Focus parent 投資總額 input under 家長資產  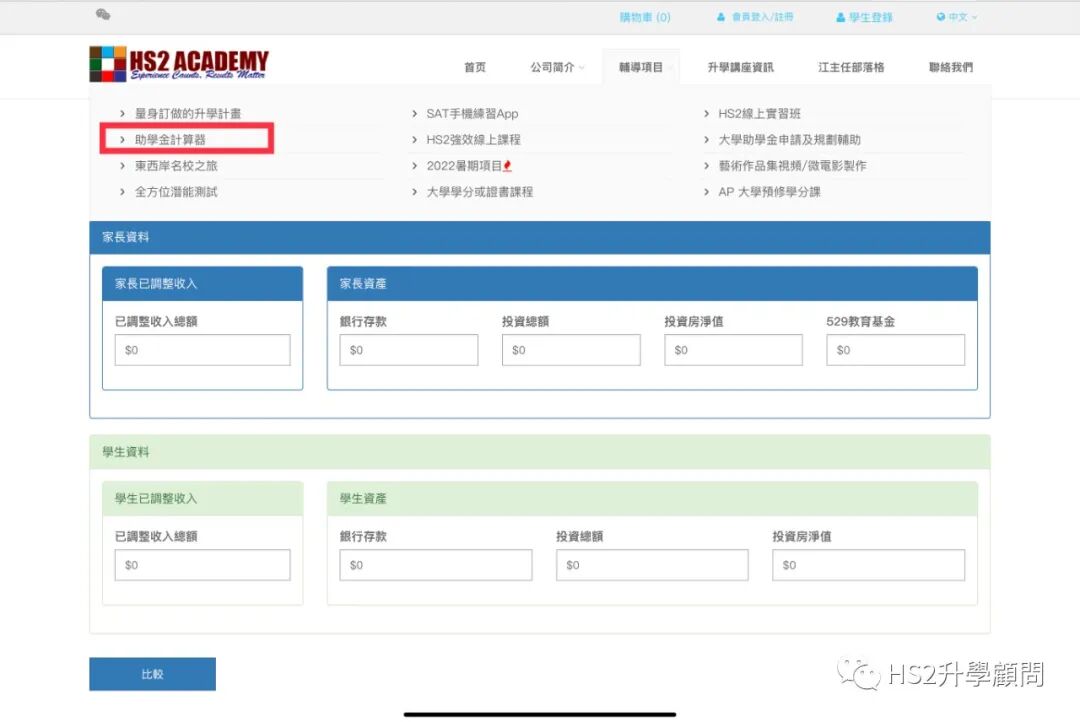(x=571, y=350)
